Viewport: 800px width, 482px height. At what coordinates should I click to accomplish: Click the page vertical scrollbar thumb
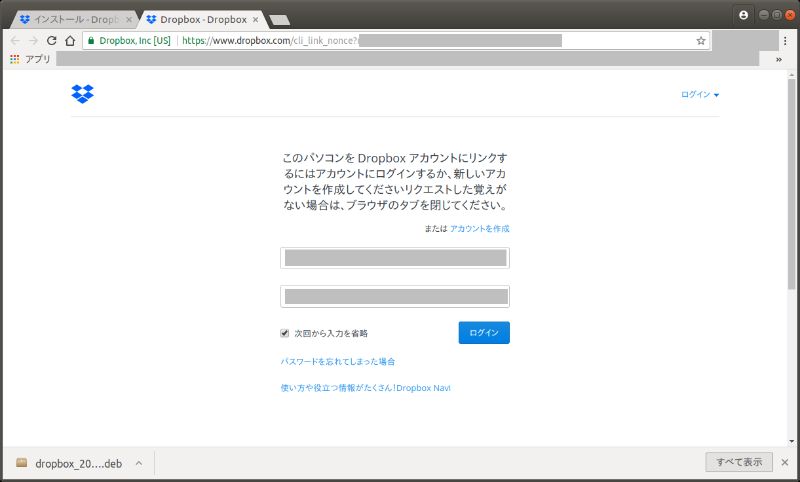tap(791, 184)
